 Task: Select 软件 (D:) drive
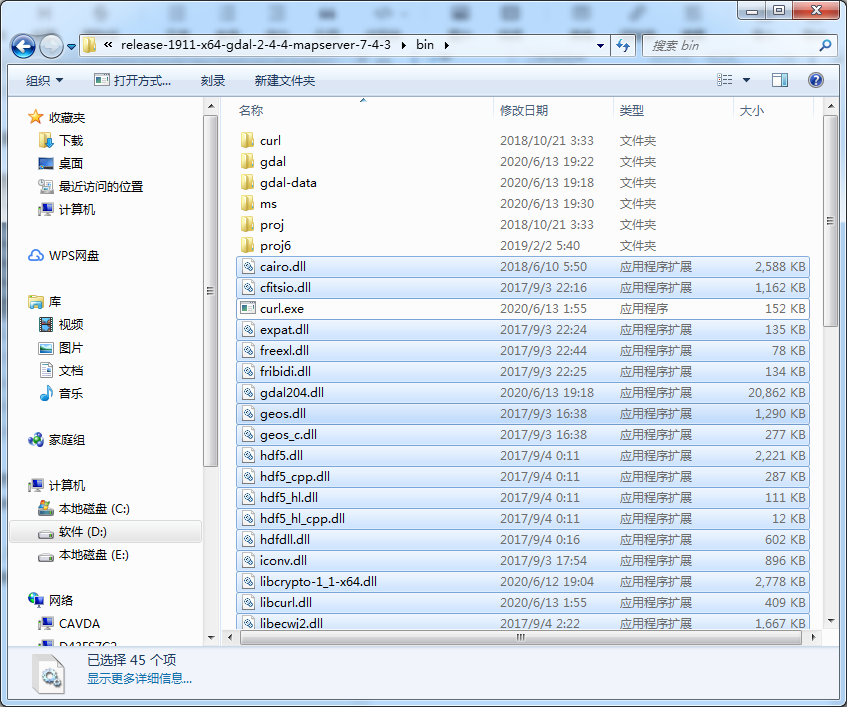click(106, 531)
